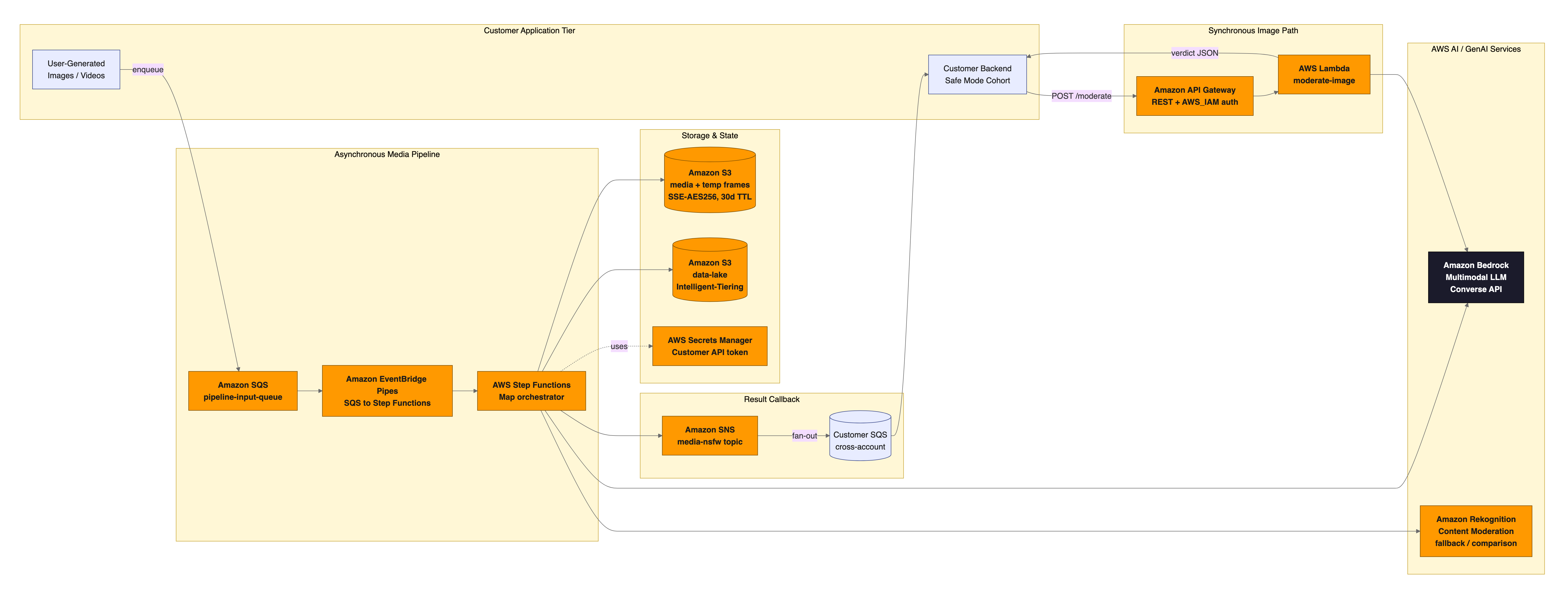Select the Amazon SNS media-nsfw topic node
This screenshot has width=1568, height=589.
pyautogui.click(x=710, y=436)
